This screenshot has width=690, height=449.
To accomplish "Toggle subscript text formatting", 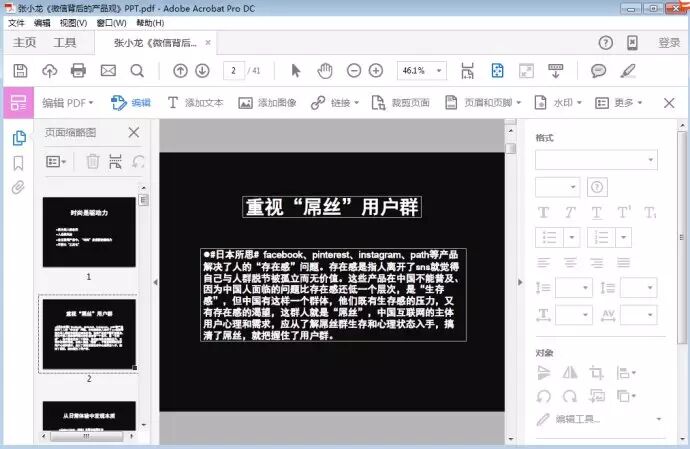I will tap(650, 213).
